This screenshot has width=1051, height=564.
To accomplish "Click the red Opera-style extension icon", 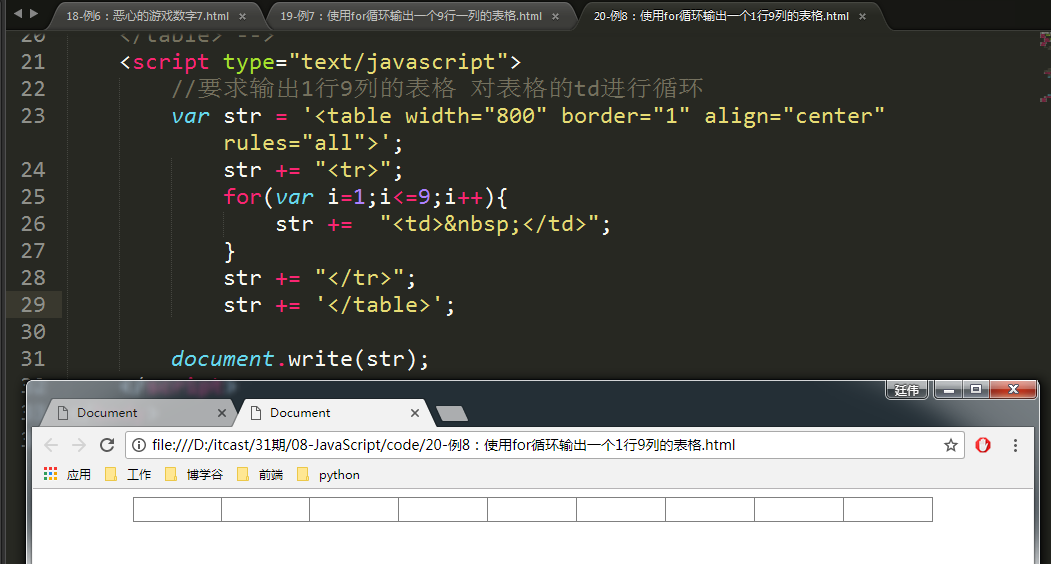I will click(x=983, y=445).
